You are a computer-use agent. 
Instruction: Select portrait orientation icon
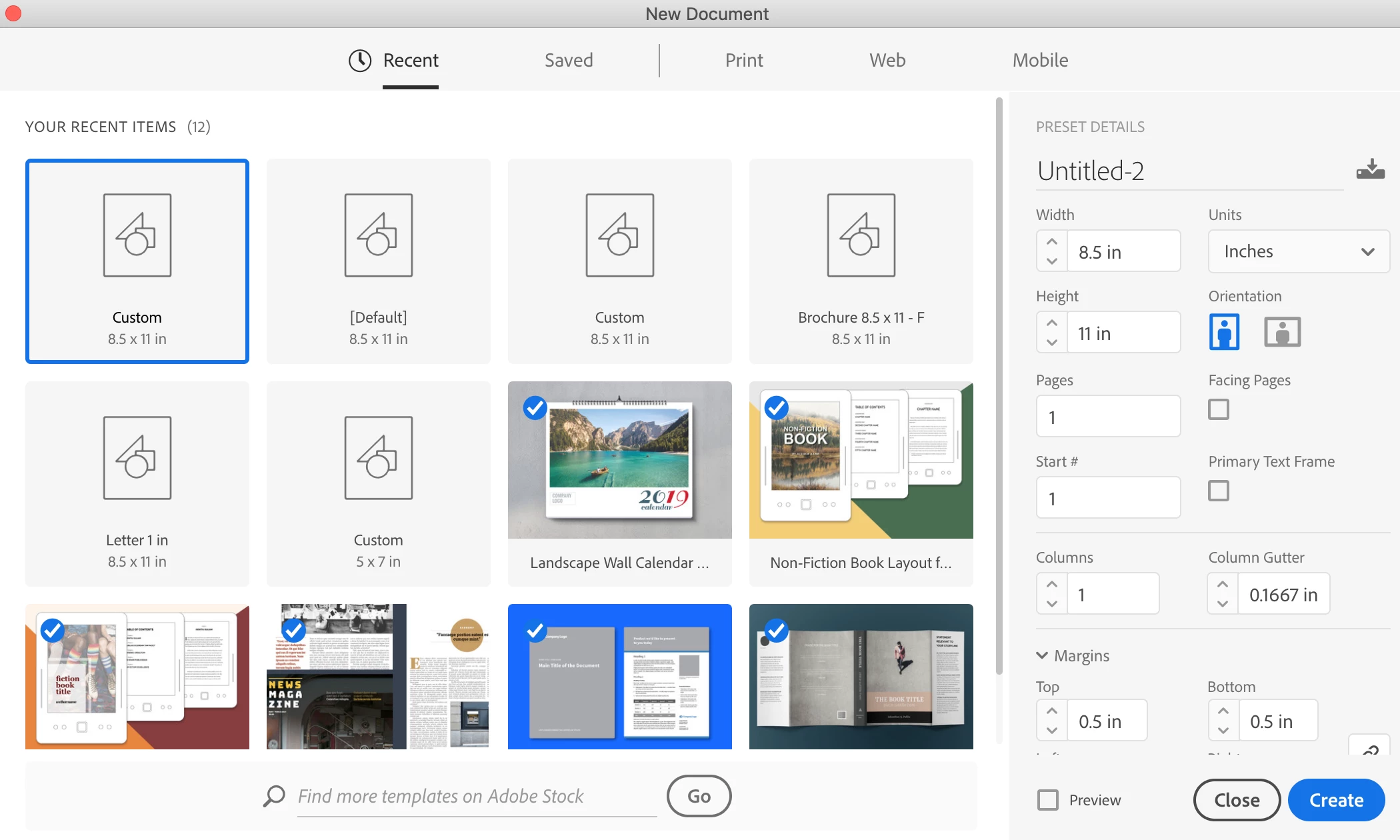tap(1224, 332)
